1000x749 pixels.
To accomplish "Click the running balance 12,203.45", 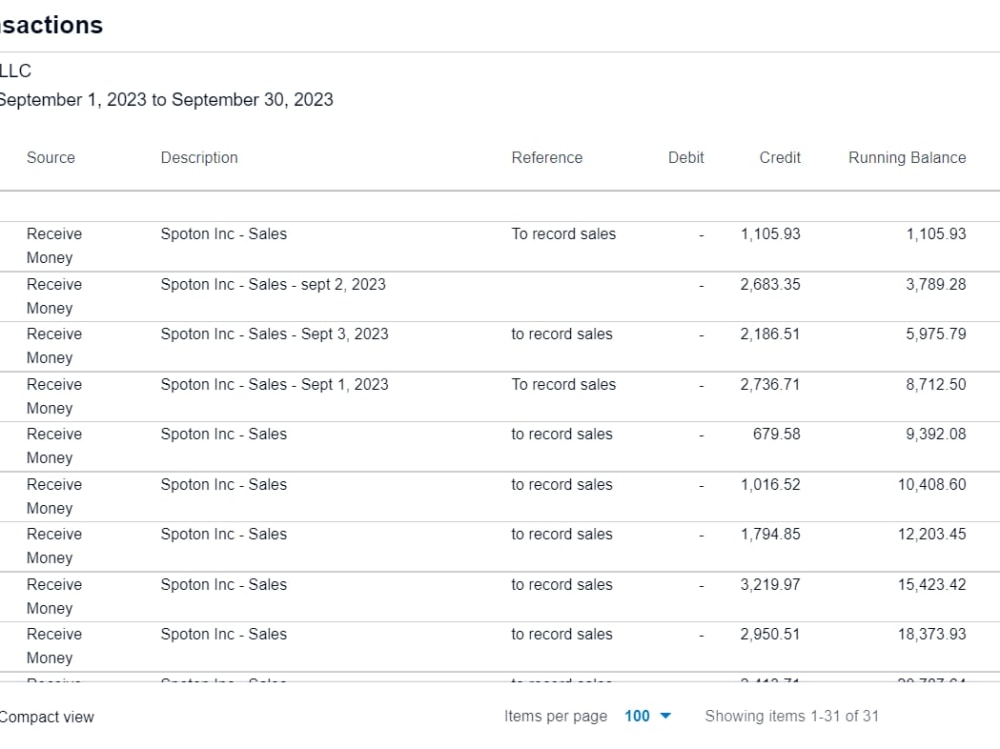I will pos(932,534).
